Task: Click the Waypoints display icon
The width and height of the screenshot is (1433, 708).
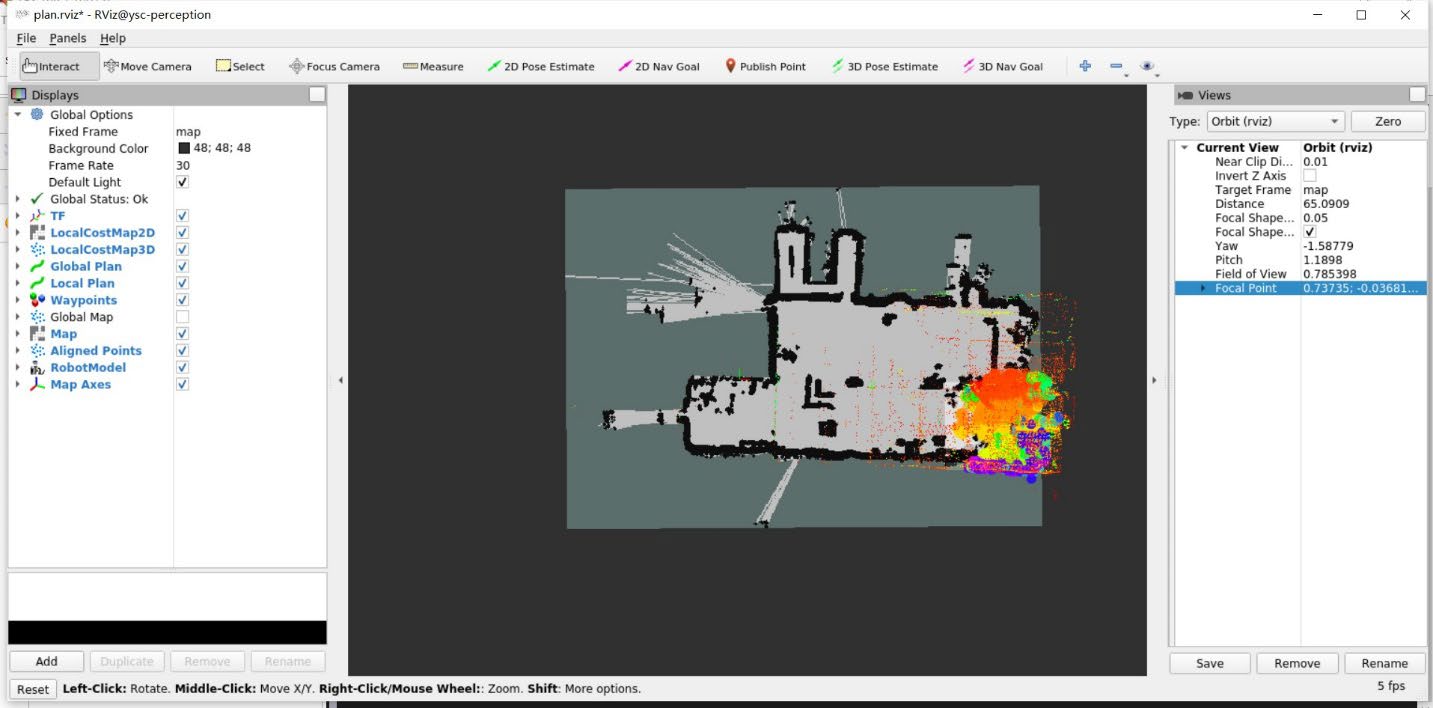Action: click(38, 300)
